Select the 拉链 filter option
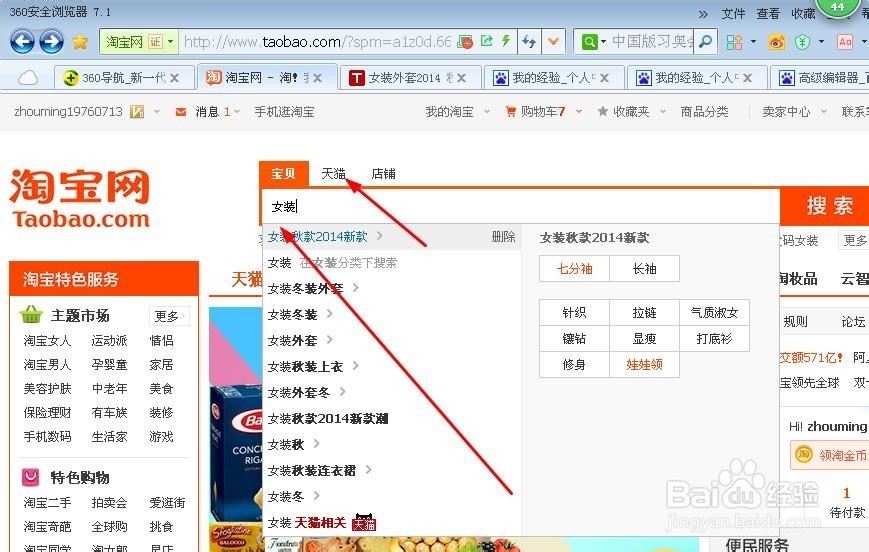869x552 pixels. (645, 313)
